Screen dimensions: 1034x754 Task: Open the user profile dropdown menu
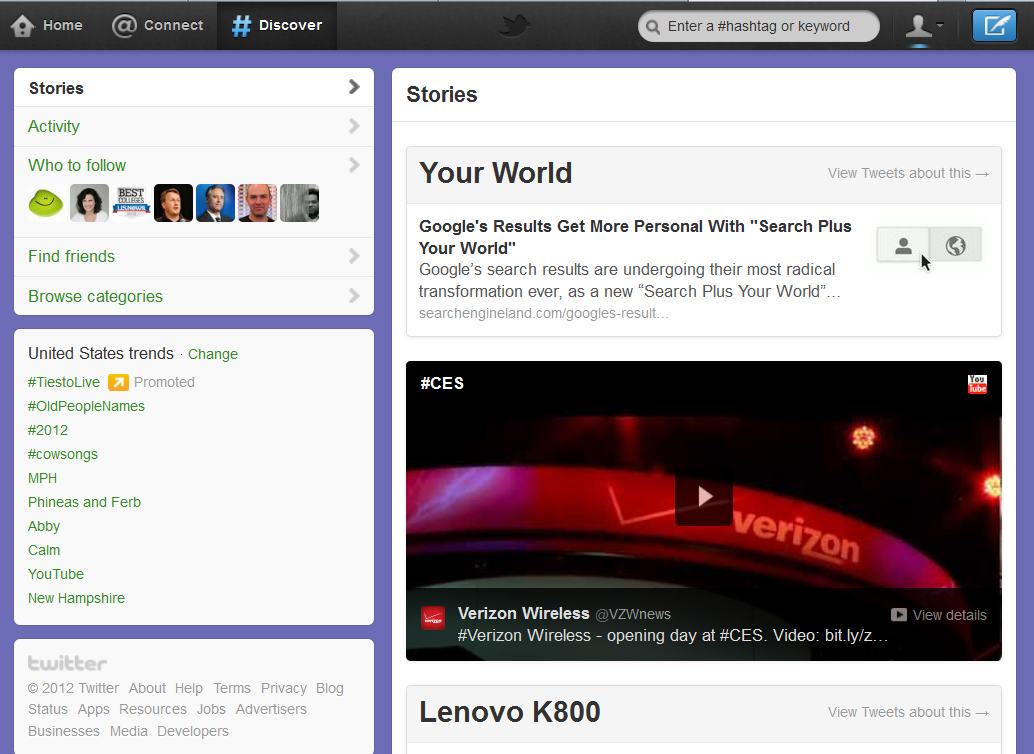pyautogui.click(x=924, y=26)
